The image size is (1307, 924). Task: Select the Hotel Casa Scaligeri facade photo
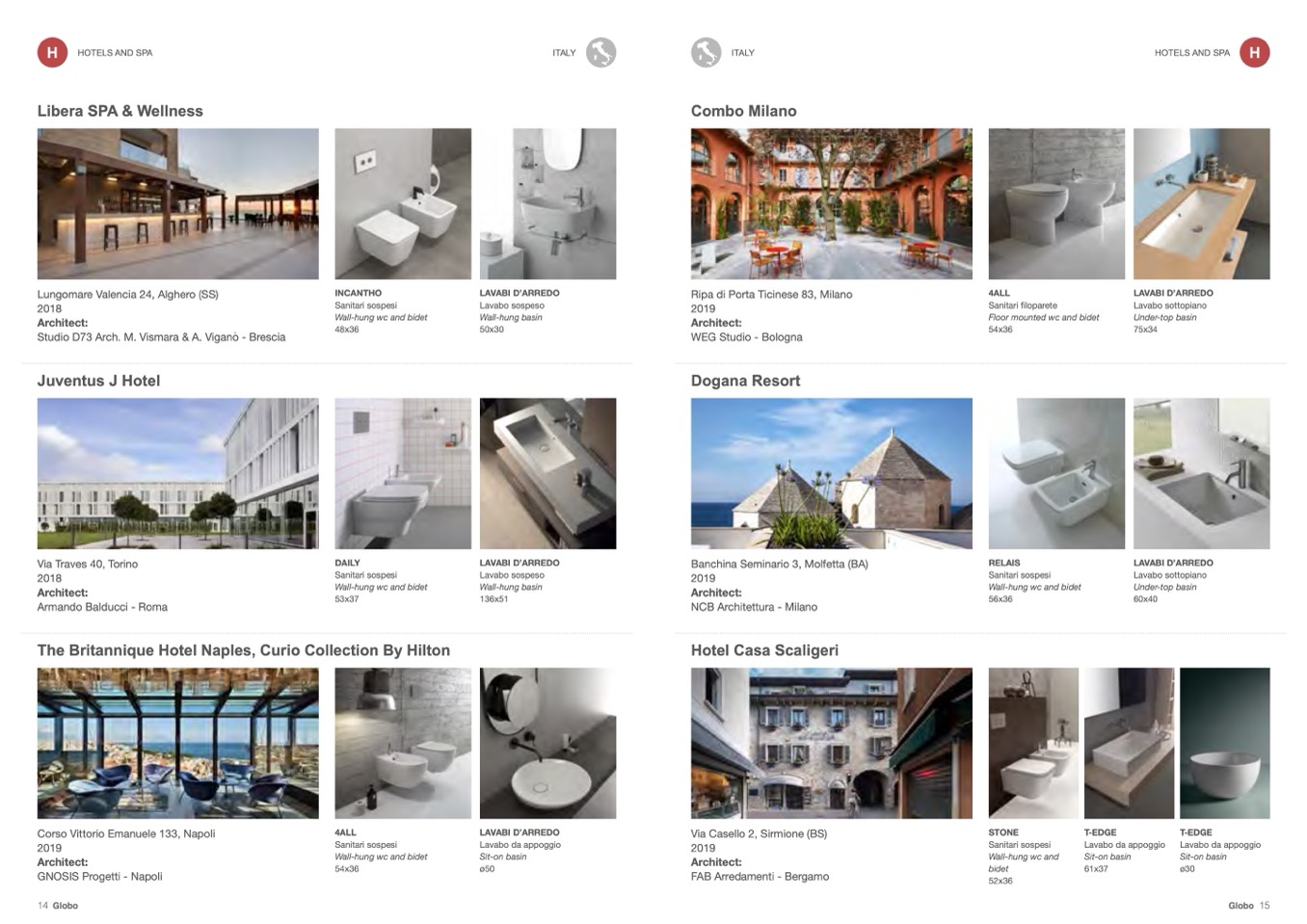tap(831, 743)
